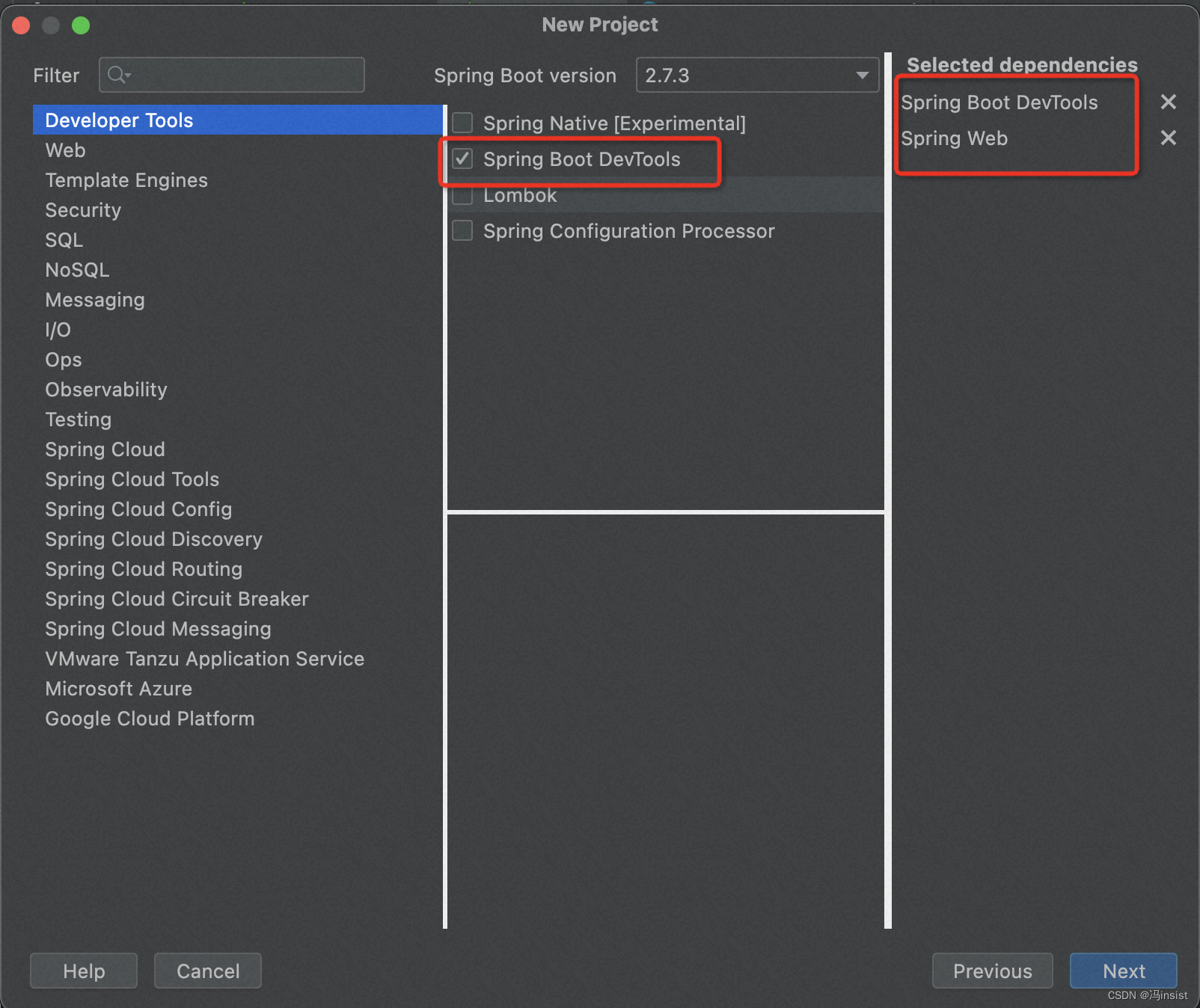Select the Spring Cloud Discovery category

click(x=153, y=539)
